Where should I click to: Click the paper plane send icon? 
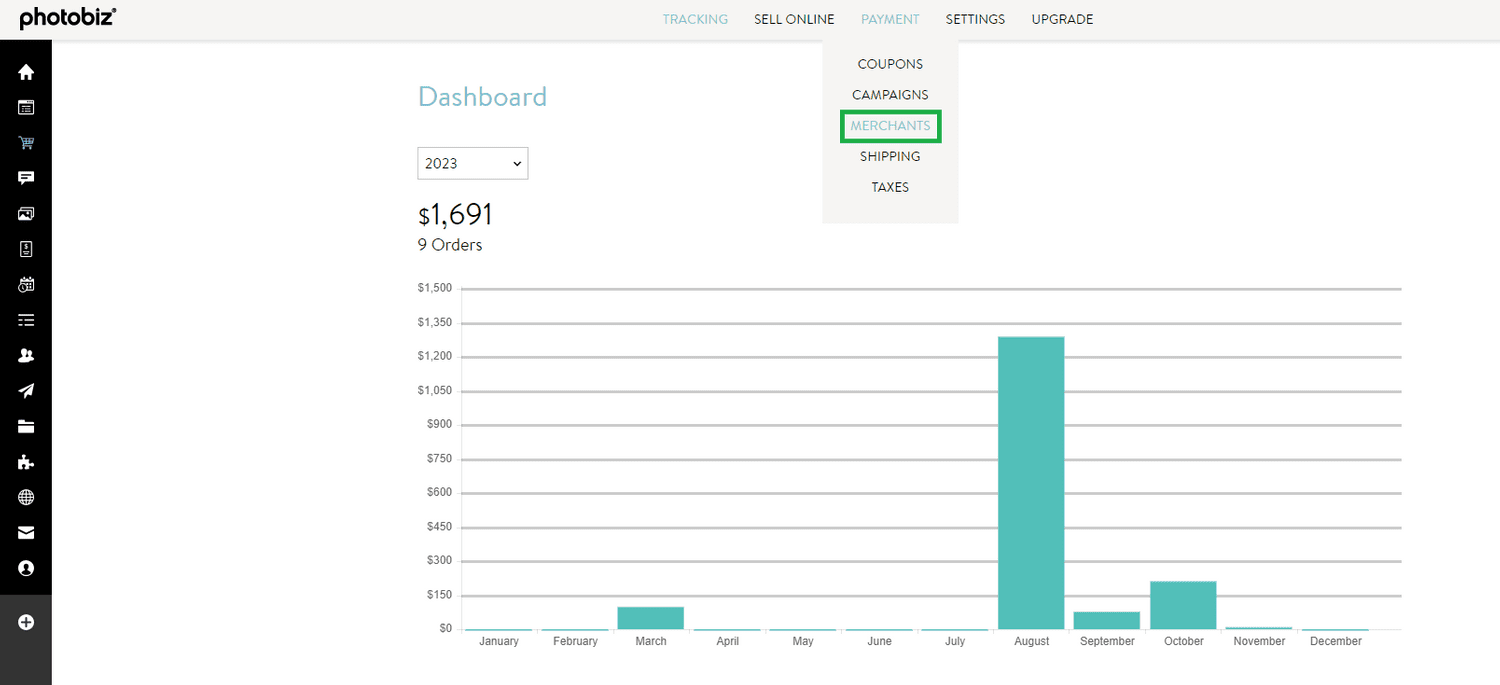tap(26, 391)
